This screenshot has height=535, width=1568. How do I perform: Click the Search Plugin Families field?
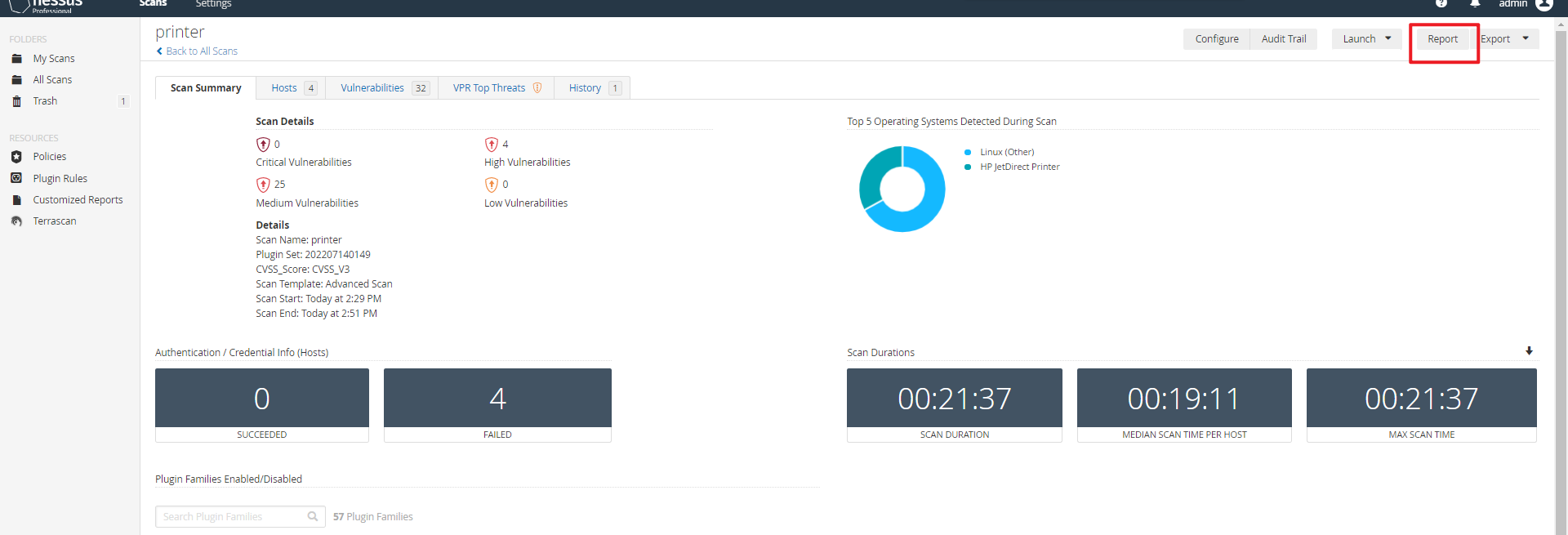point(240,516)
